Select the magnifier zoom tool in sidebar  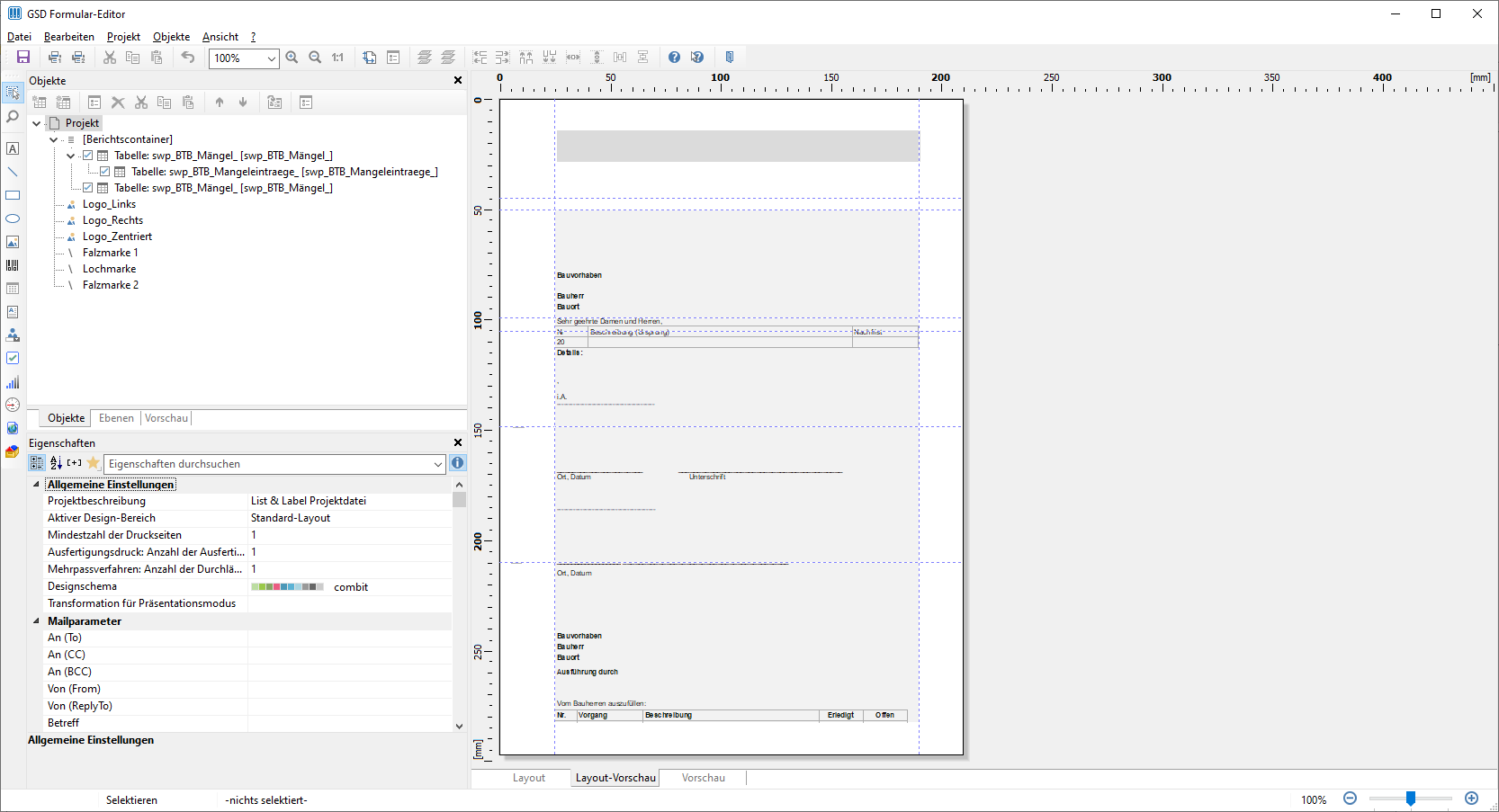pos(13,117)
